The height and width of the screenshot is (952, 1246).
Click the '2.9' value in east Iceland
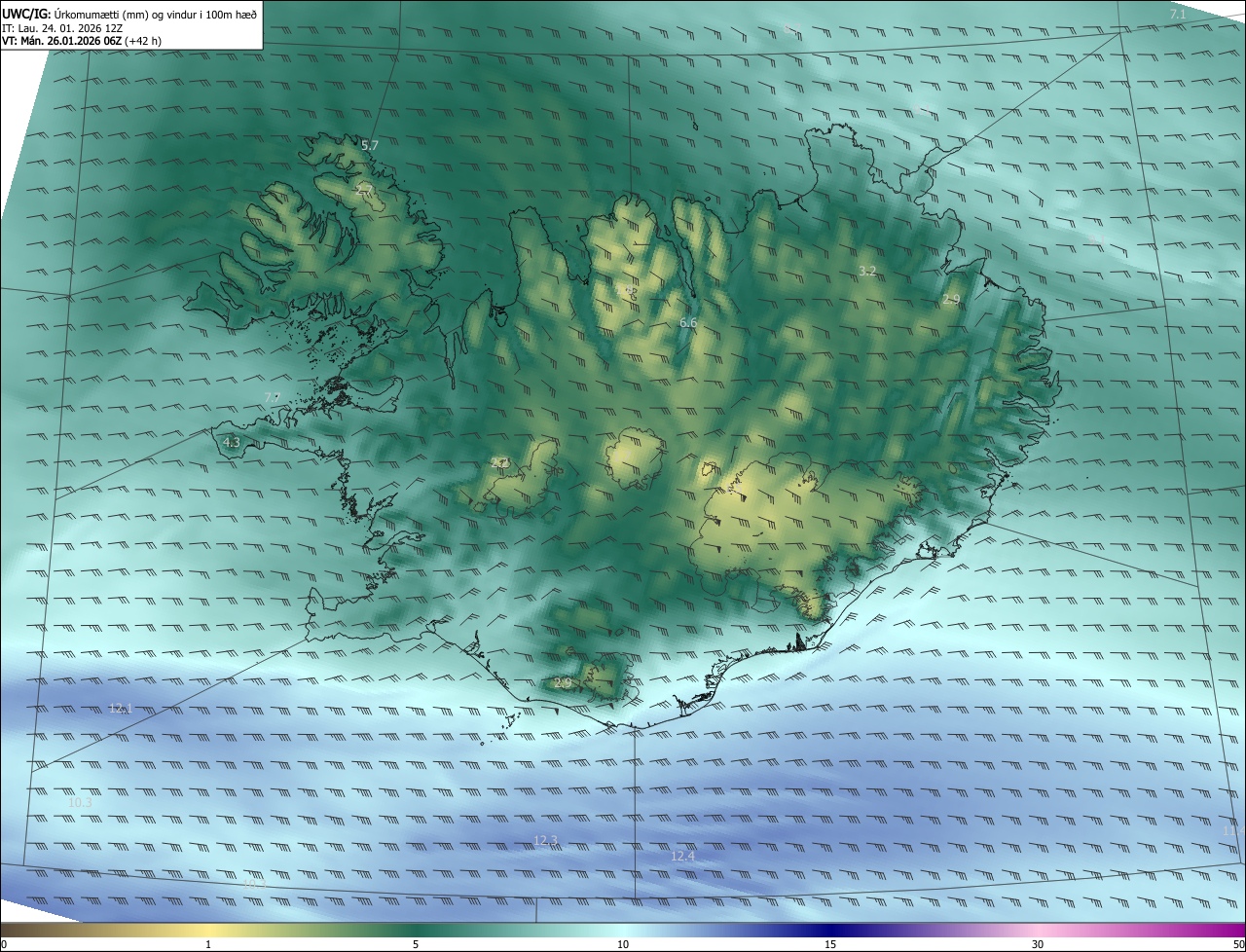pos(951,300)
